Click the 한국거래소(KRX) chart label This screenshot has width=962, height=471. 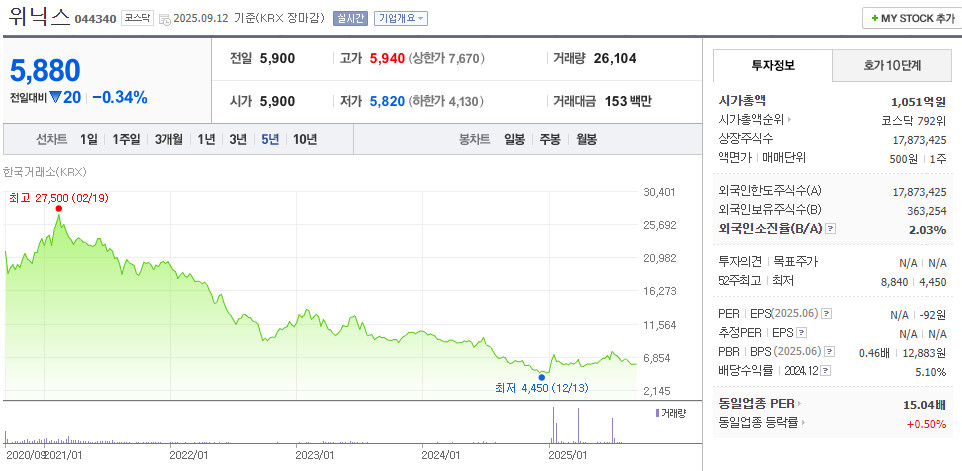(x=44, y=172)
